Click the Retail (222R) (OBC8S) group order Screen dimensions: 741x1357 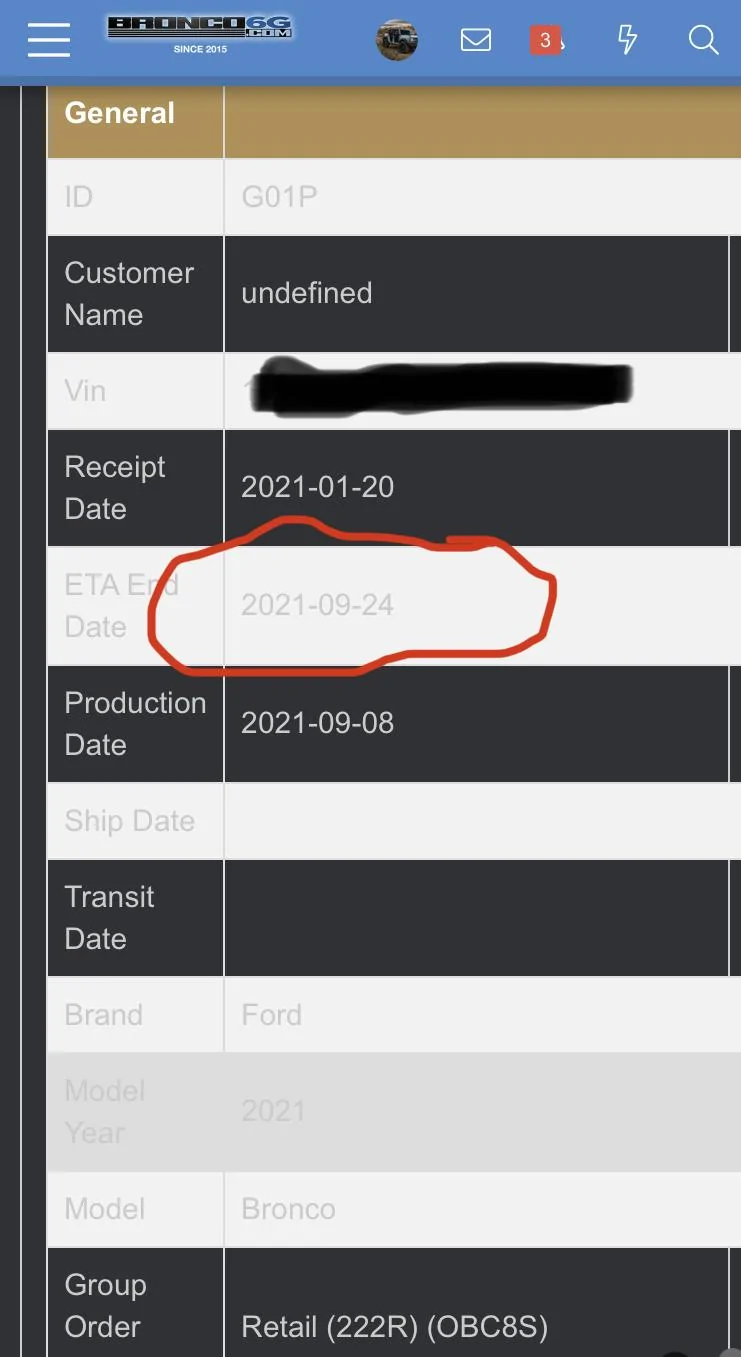[395, 1327]
